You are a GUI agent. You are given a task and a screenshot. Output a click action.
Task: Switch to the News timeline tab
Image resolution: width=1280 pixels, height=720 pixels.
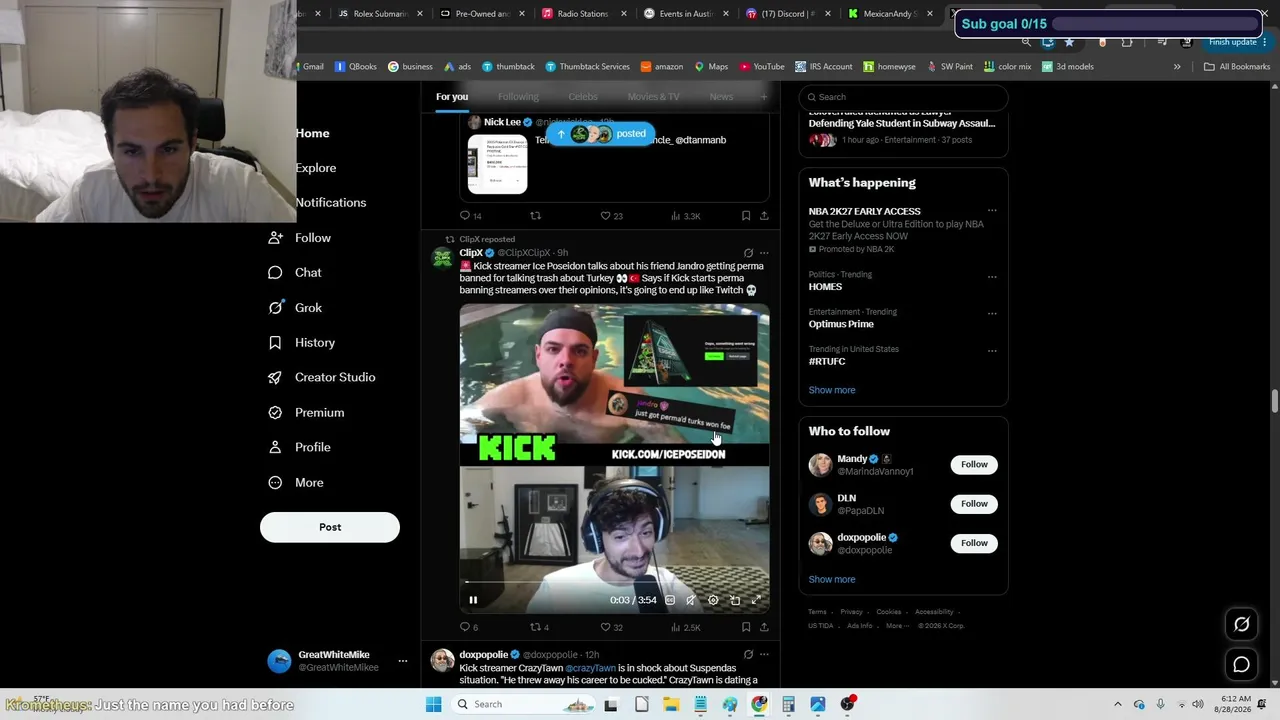721,97
